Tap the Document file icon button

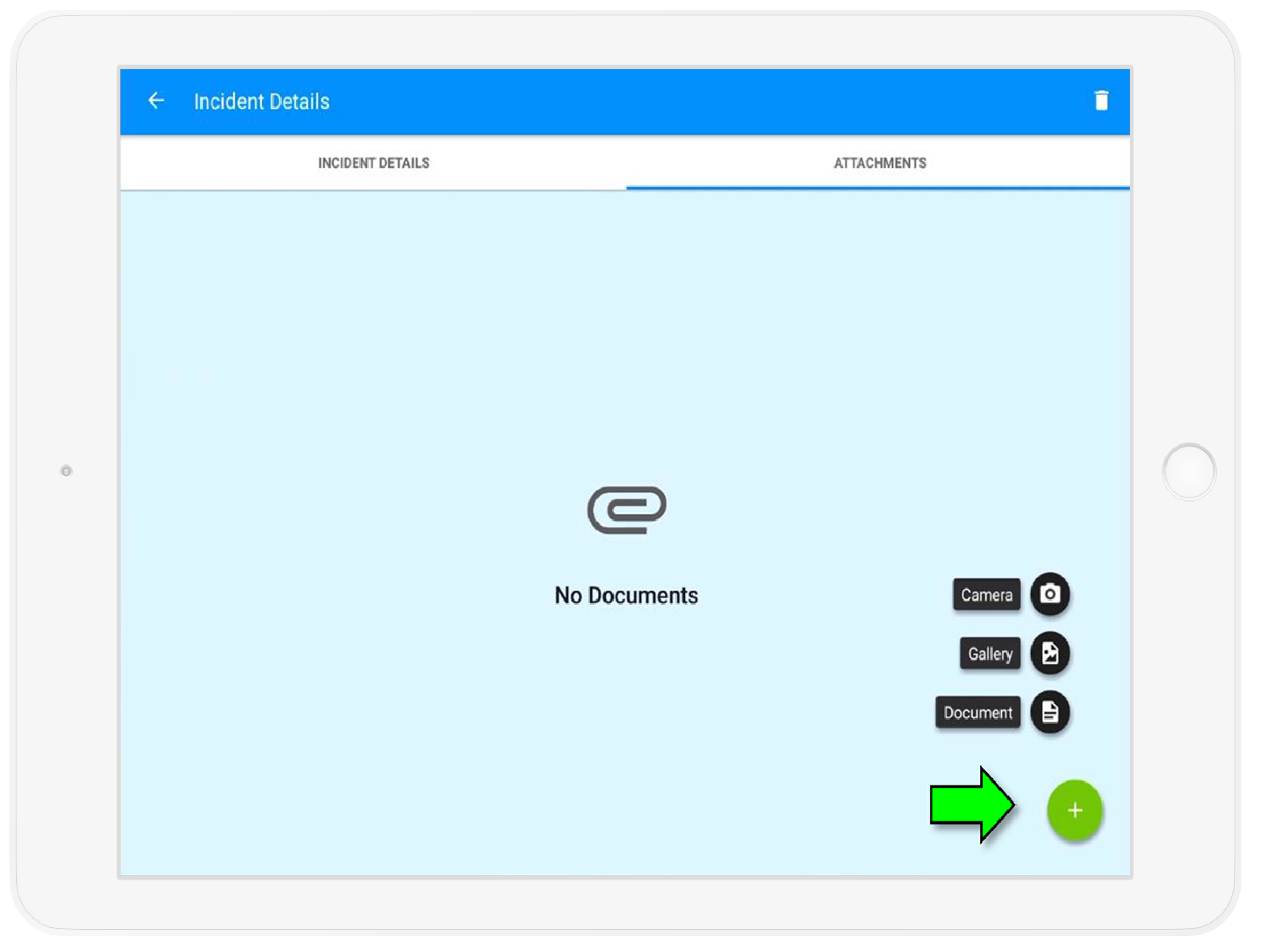point(1050,712)
